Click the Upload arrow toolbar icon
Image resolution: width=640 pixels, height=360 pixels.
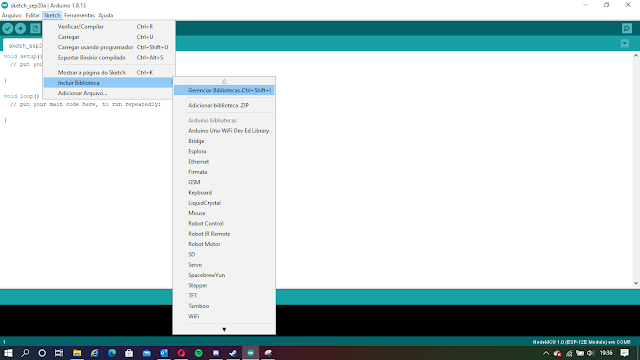click(x=20, y=28)
